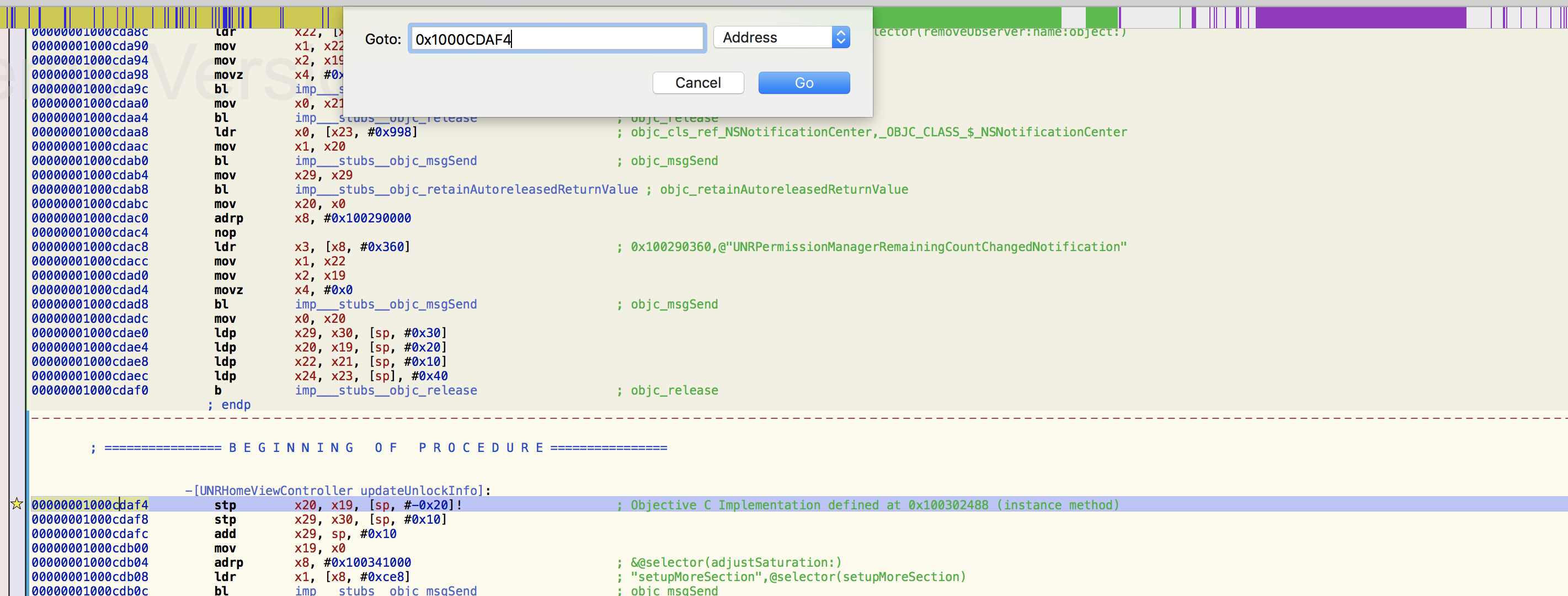Click the green segment in navigation bar
This screenshot has width=1568, height=596.
[x=967, y=18]
